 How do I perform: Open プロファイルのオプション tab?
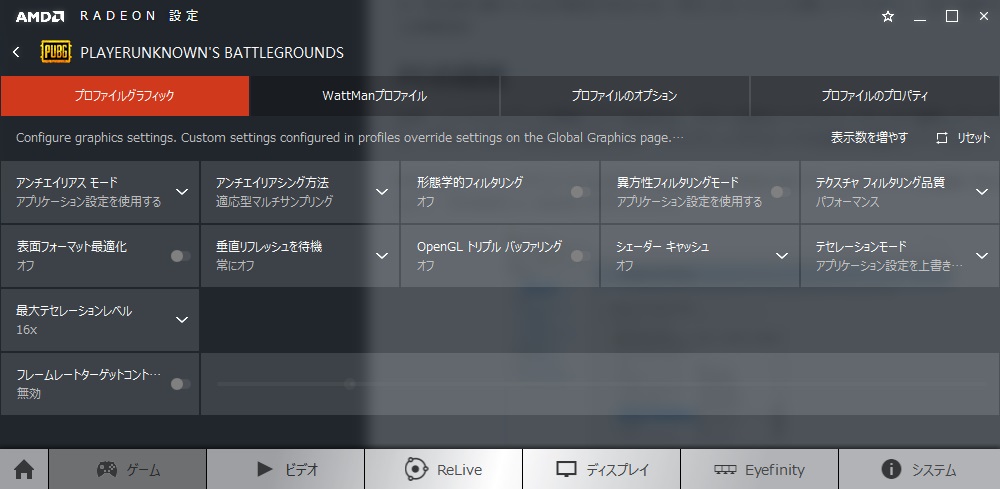click(x=624, y=96)
